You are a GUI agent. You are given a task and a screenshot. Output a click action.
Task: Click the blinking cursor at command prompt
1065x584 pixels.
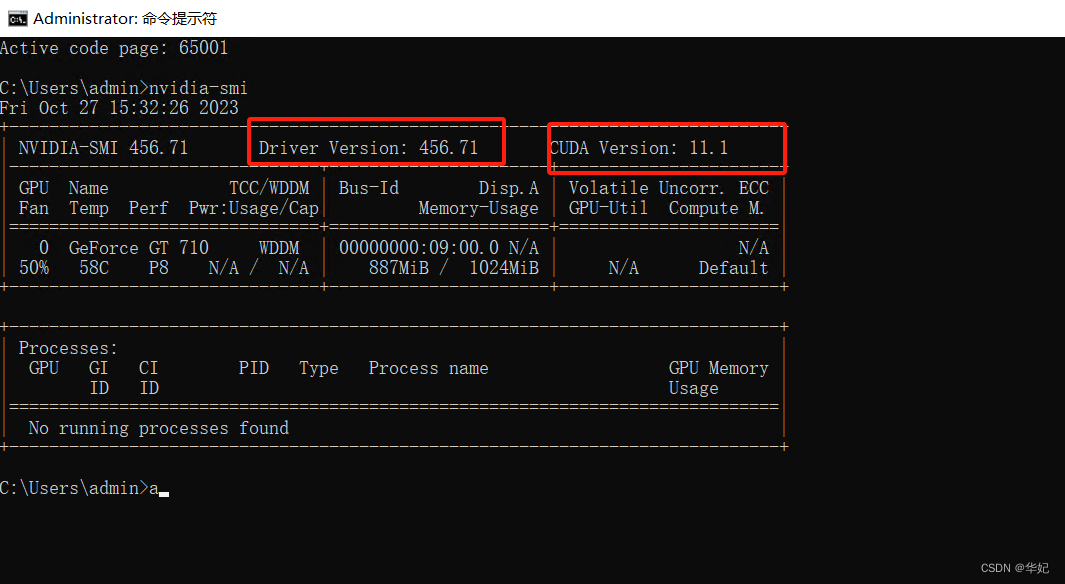coord(165,489)
